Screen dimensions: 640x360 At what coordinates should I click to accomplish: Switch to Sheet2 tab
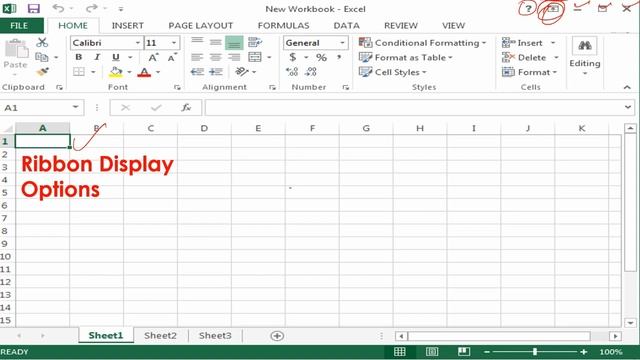click(160, 336)
